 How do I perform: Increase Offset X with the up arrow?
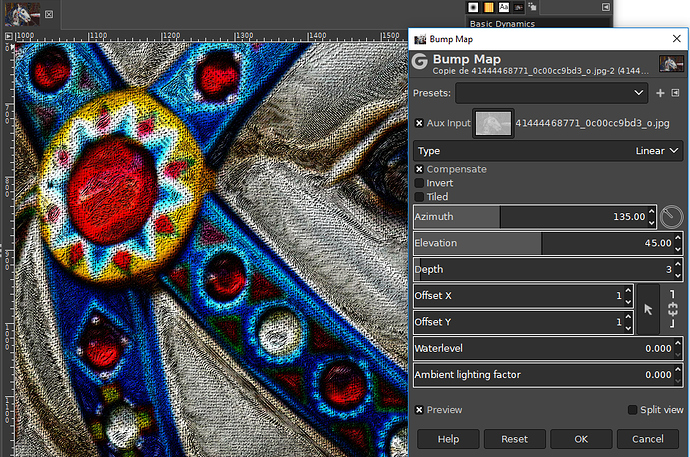(x=628, y=291)
